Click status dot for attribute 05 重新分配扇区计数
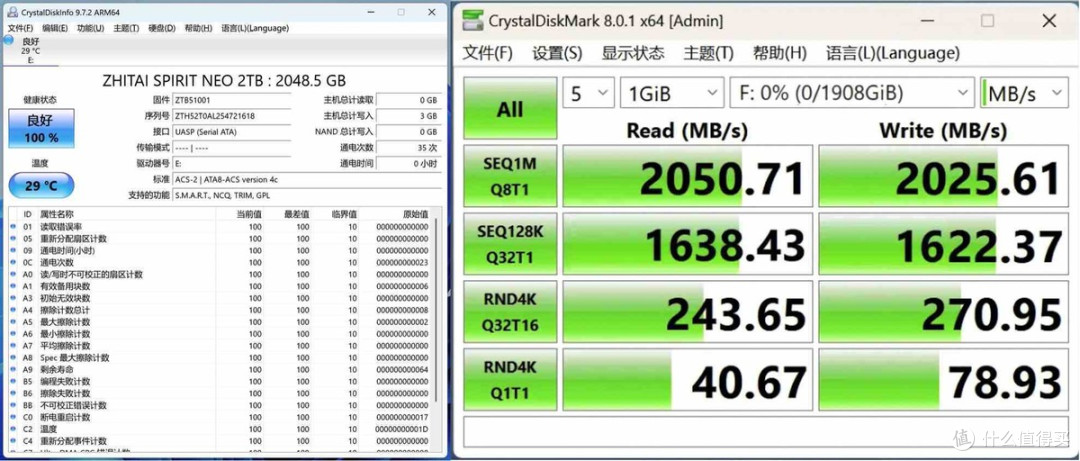 (13, 238)
